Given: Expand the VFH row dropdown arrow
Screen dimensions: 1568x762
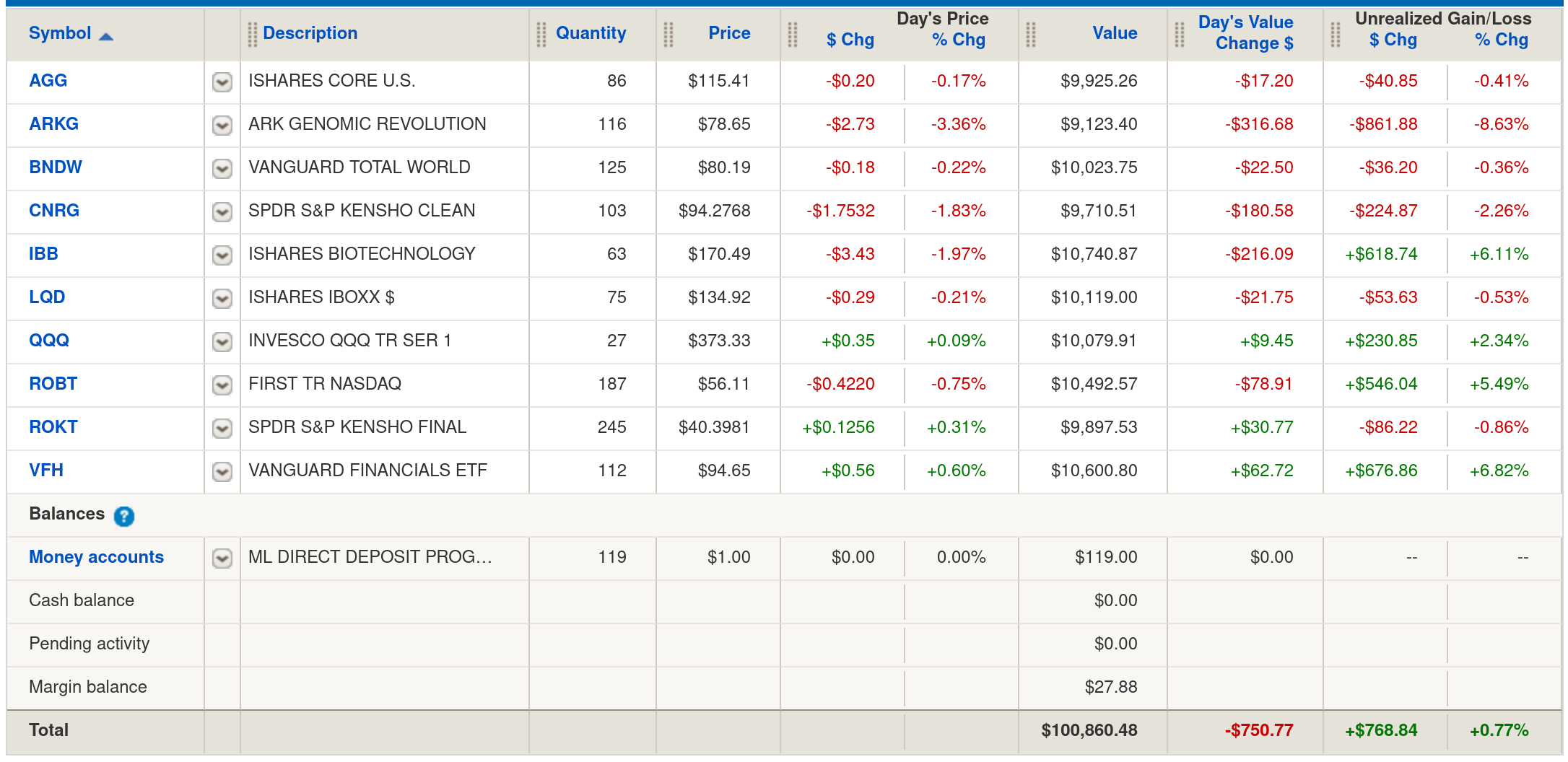Looking at the screenshot, I should pos(222,471).
